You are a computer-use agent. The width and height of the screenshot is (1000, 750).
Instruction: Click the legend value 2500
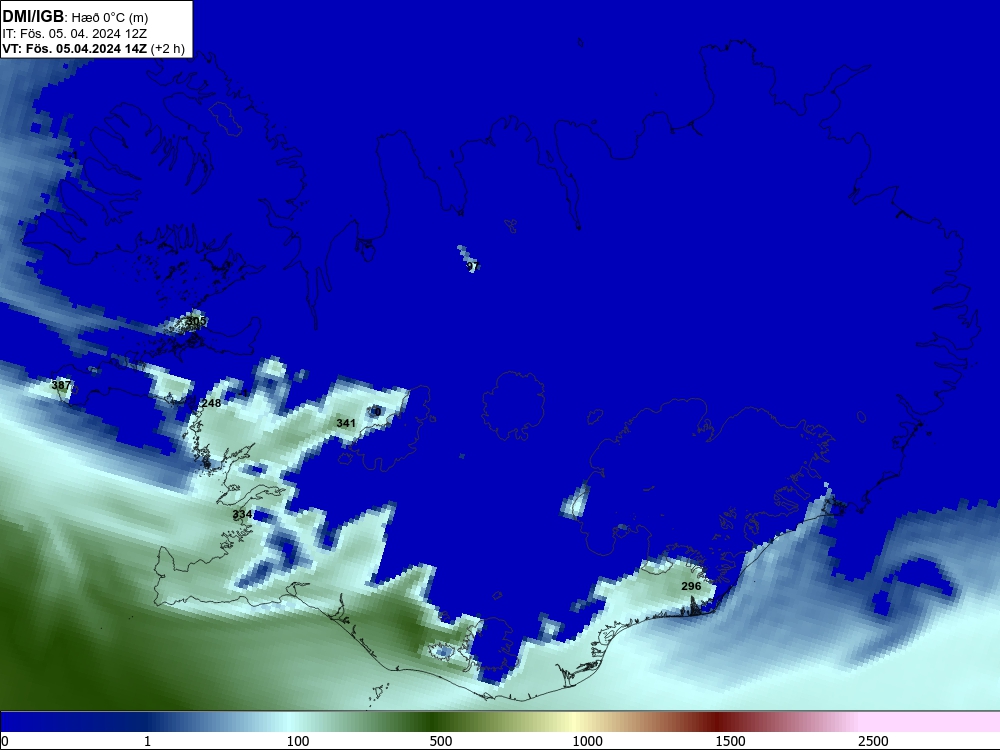point(873,741)
